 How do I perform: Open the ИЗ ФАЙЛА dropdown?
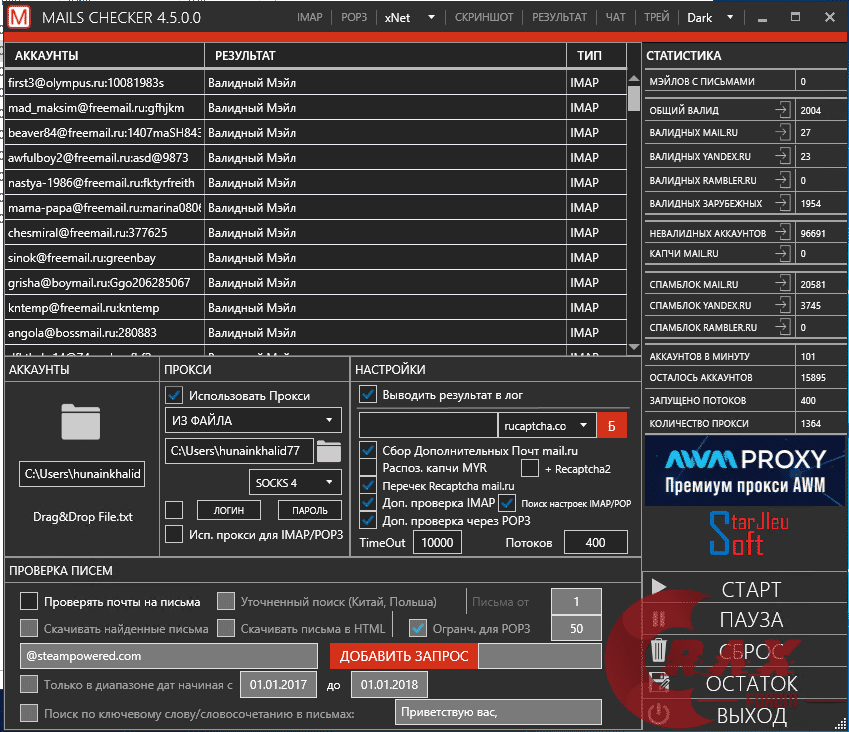[252, 420]
